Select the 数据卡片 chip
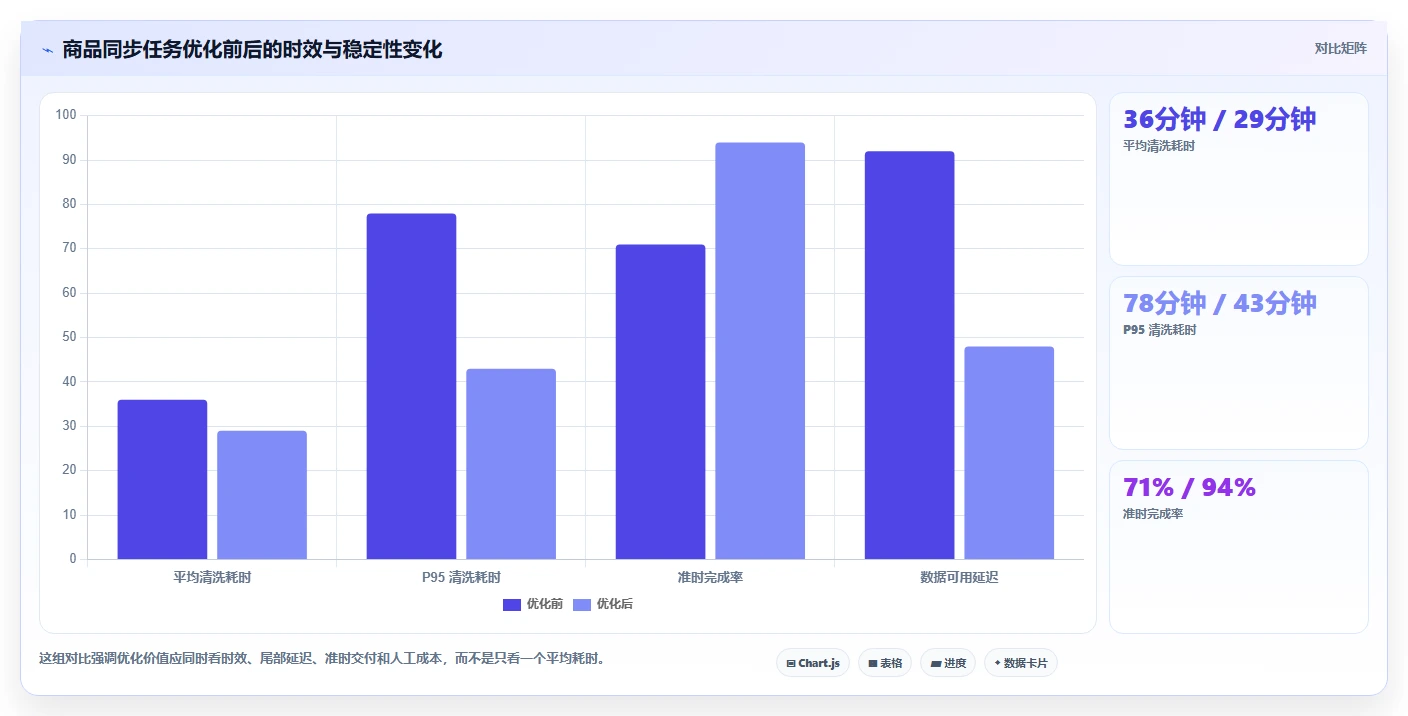Screen dimensions: 1408x716 (1021, 663)
